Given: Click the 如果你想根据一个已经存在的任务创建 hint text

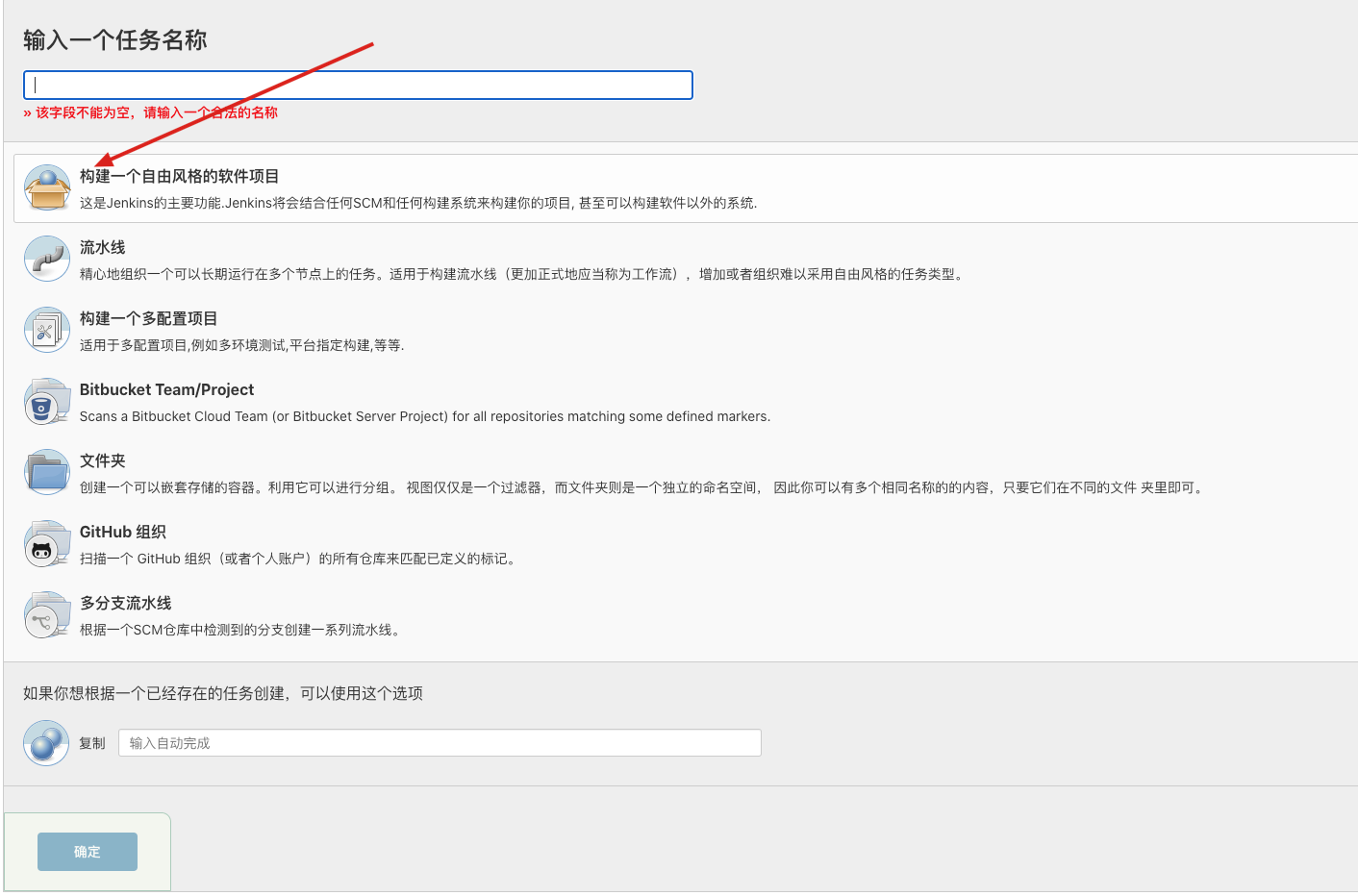Looking at the screenshot, I should 223,693.
